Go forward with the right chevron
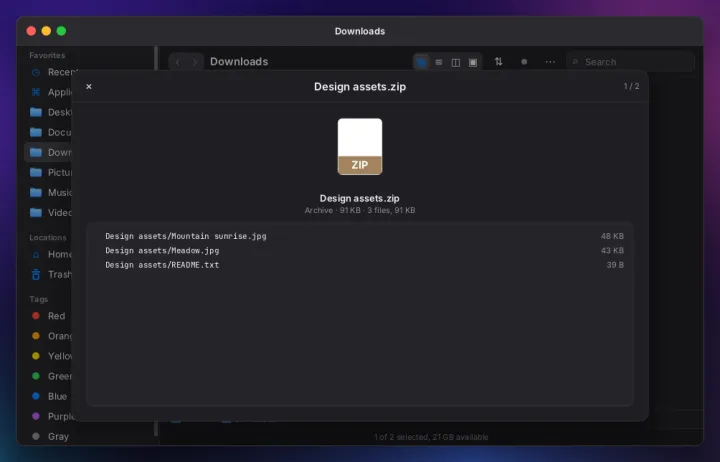The height and width of the screenshot is (462, 720). 195,62
